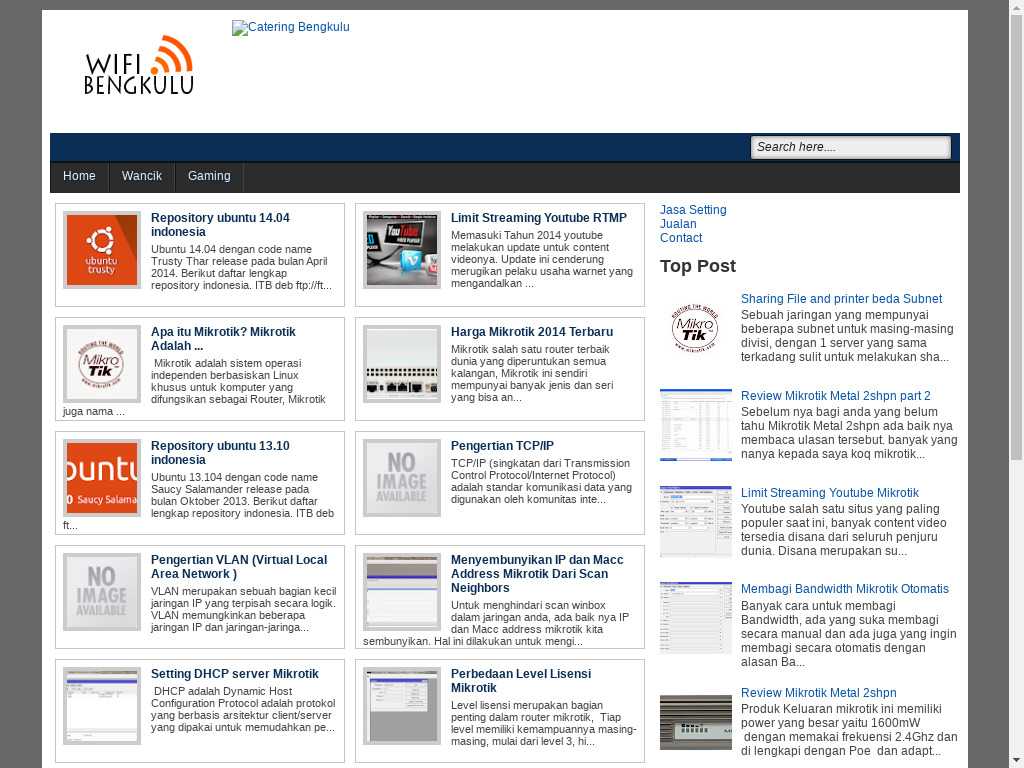Click the Pengertian TCP/IP no-image thumbnail
The image size is (1024, 768).
coord(402,478)
